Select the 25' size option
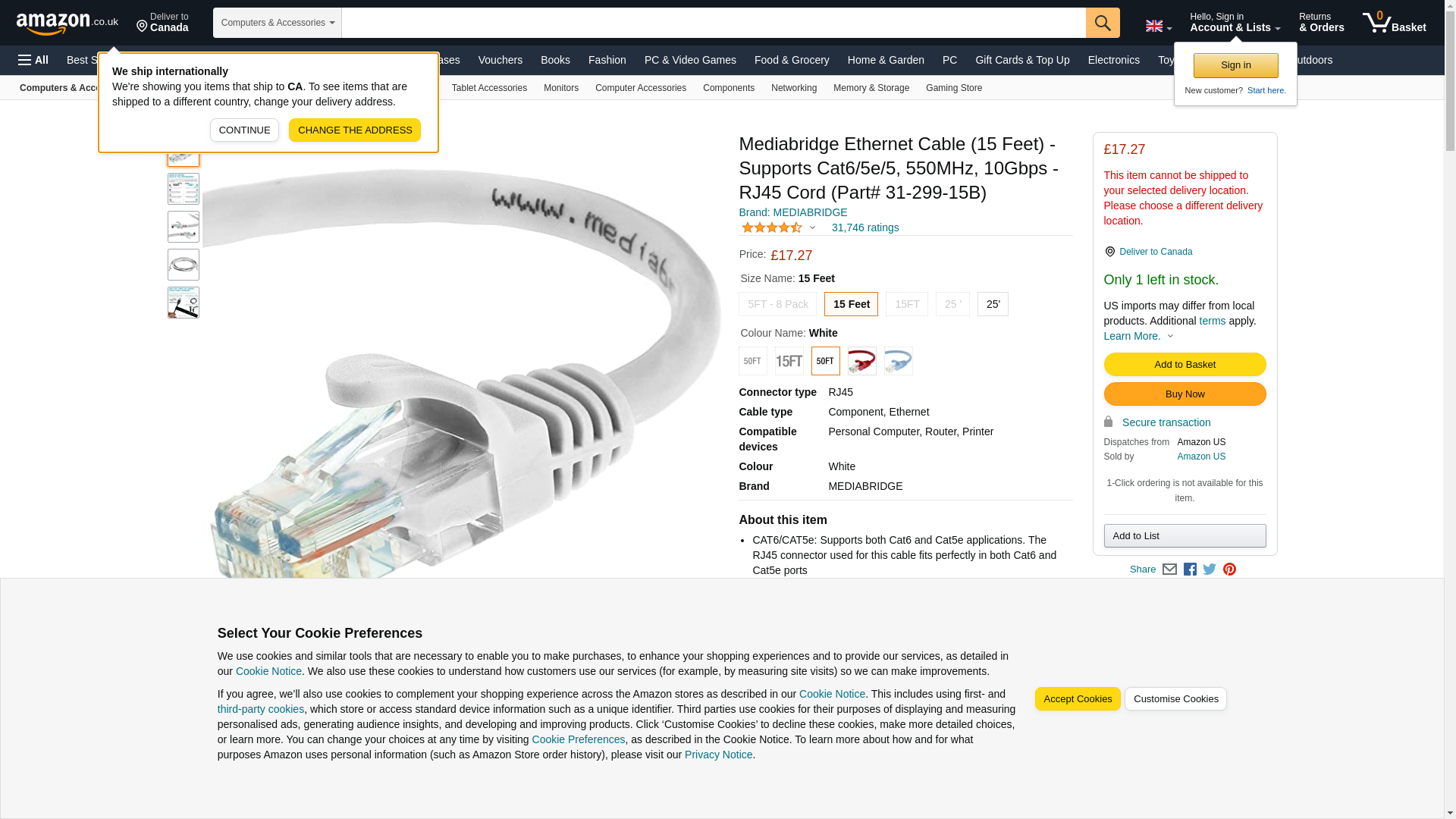 993,304
